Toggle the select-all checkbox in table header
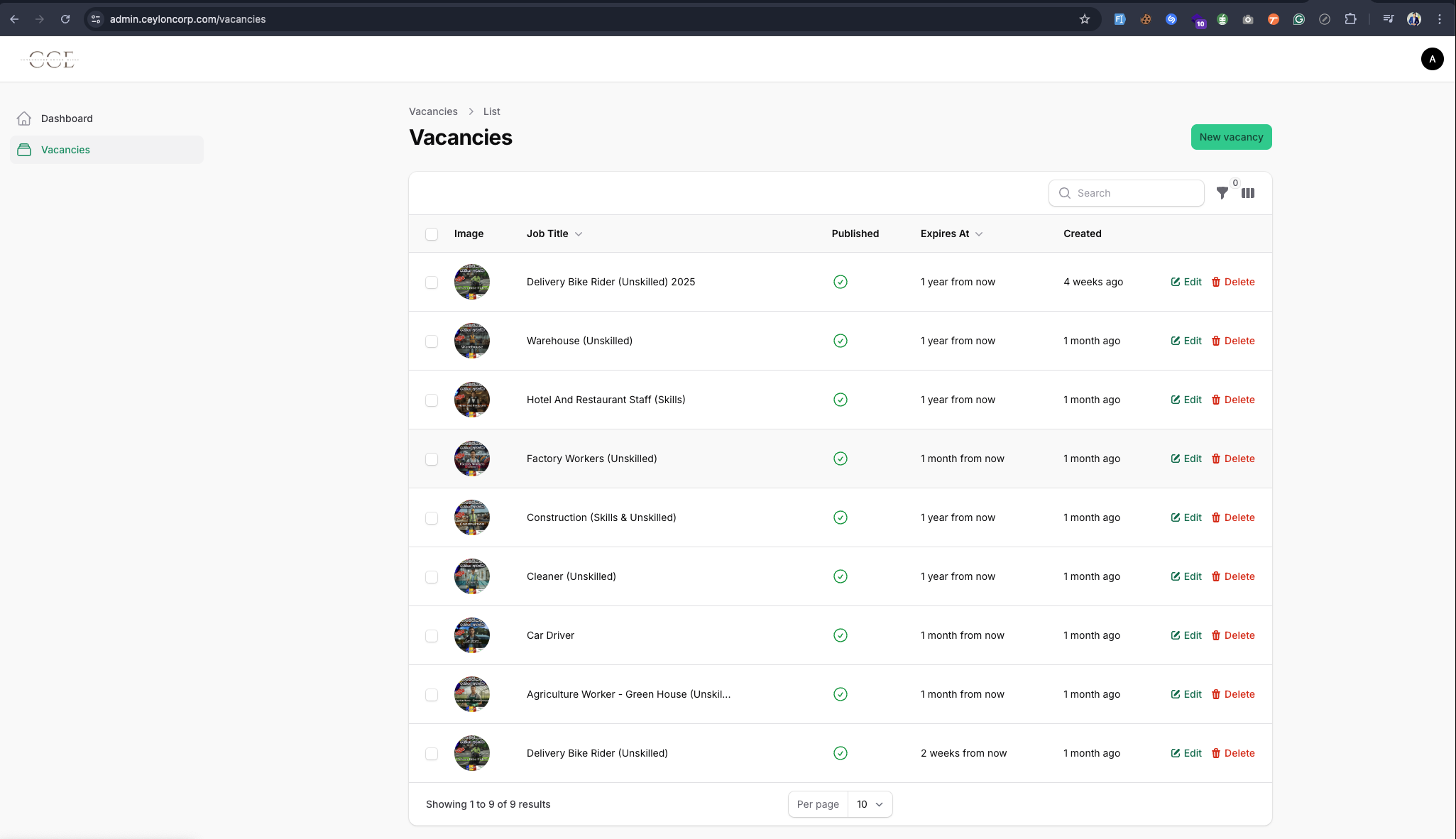 pos(432,234)
